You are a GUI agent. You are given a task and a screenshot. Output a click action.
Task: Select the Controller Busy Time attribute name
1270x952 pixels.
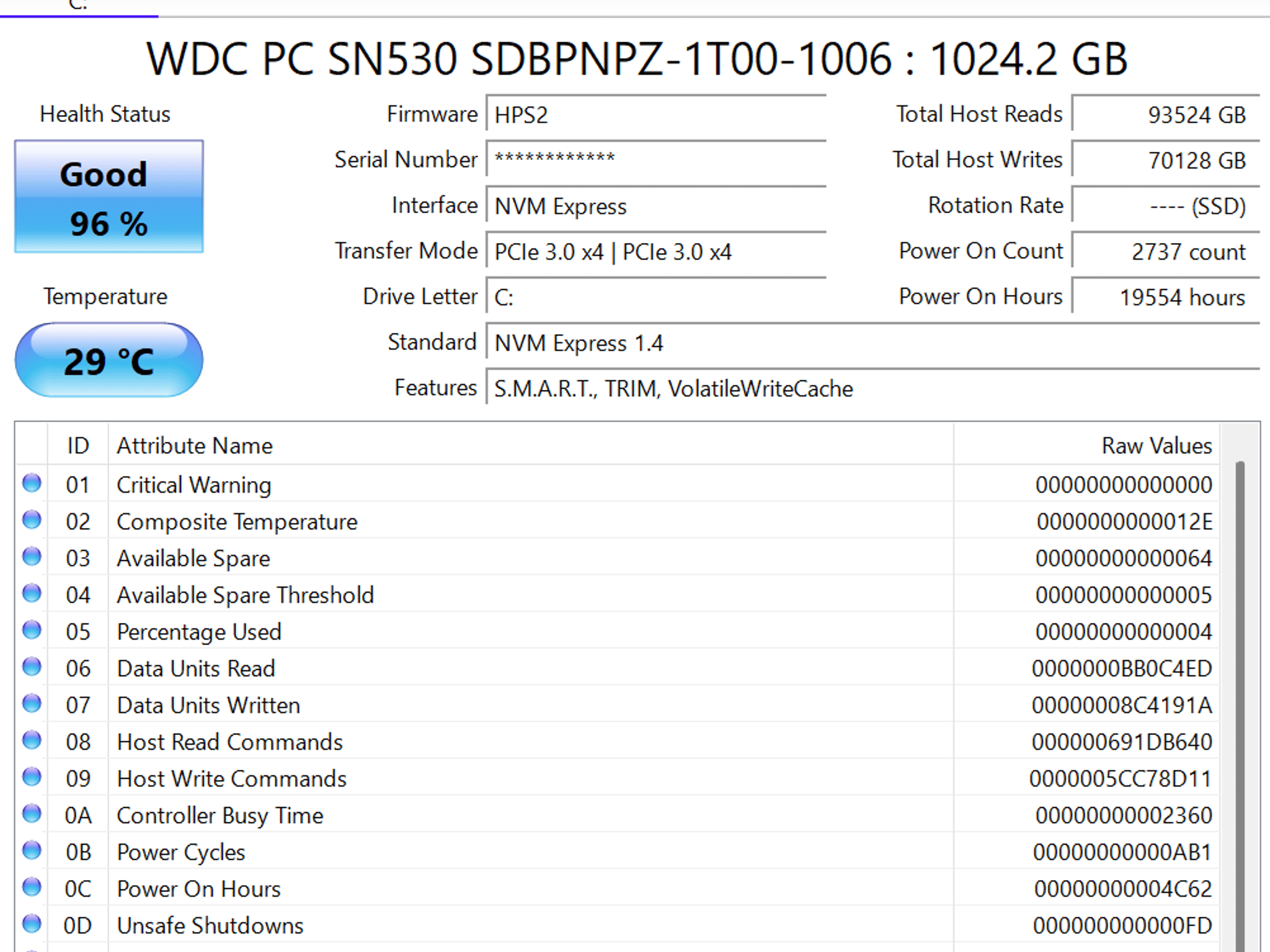click(x=220, y=816)
